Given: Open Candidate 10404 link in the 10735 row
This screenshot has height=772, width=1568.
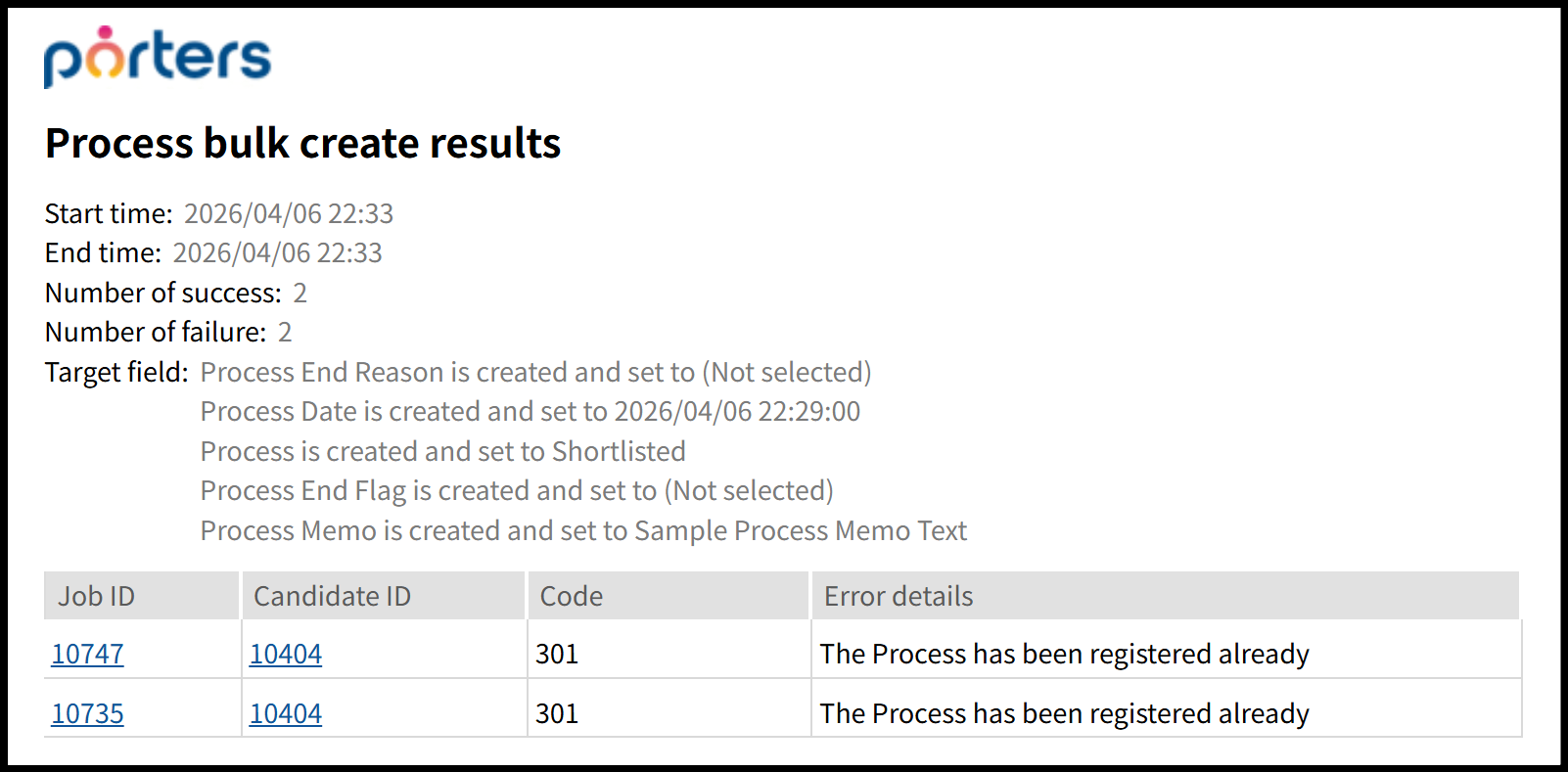Looking at the screenshot, I should (286, 713).
